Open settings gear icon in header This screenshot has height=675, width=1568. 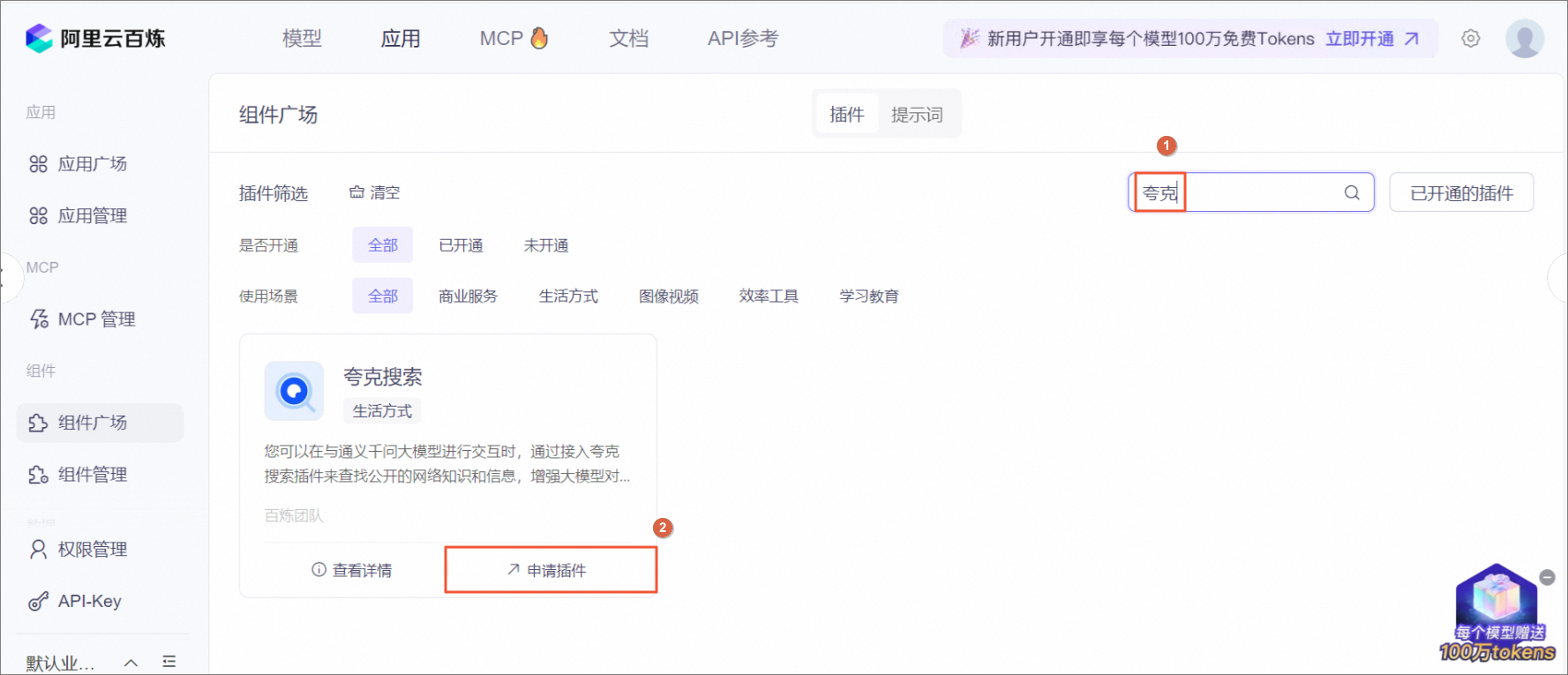[1470, 38]
